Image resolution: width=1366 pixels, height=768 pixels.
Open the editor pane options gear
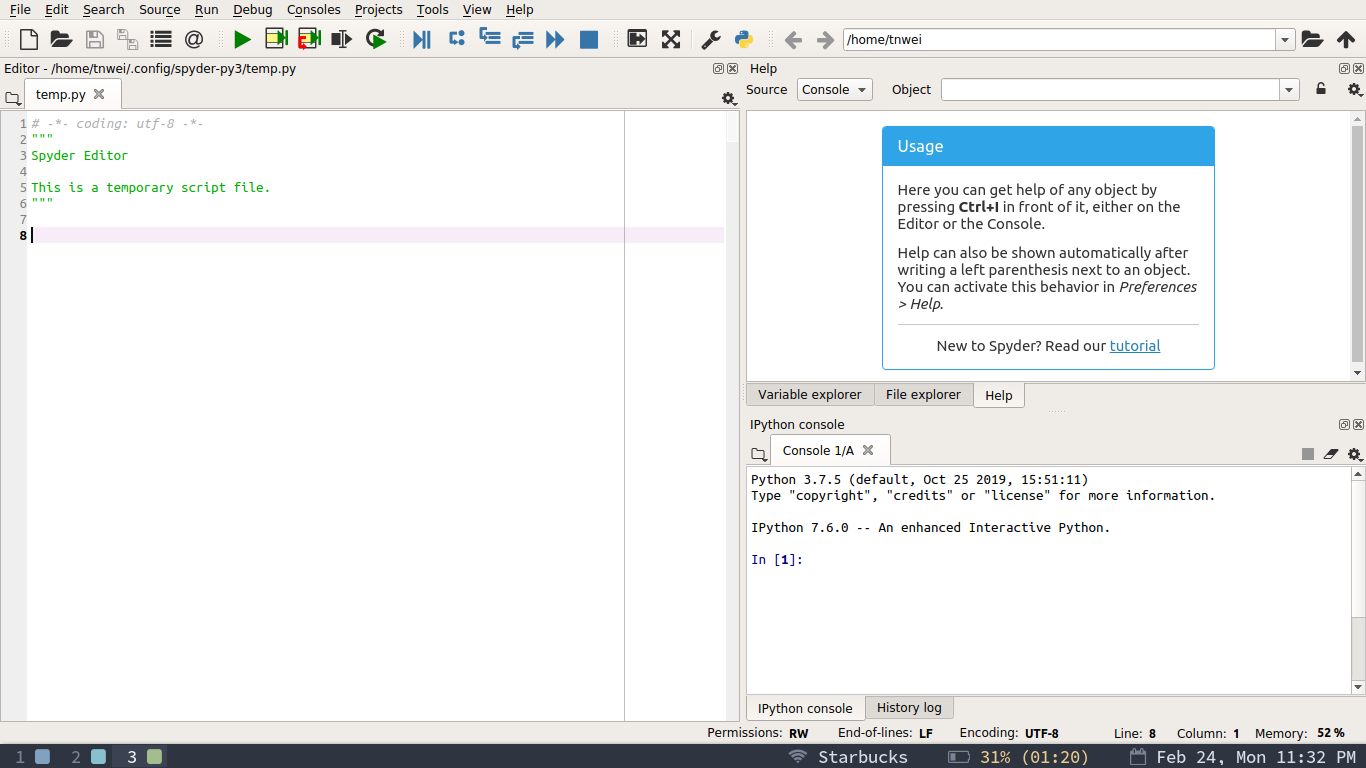click(729, 98)
